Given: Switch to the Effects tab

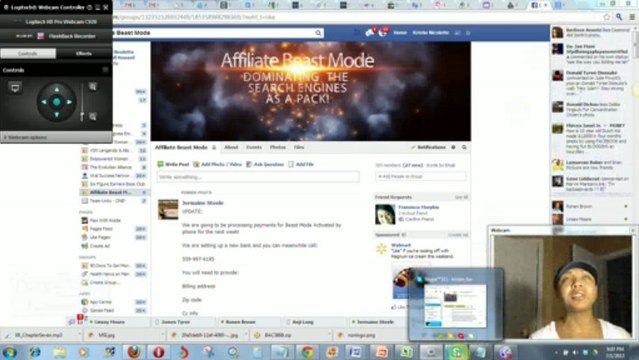Looking at the screenshot, I should pyautogui.click(x=84, y=53).
